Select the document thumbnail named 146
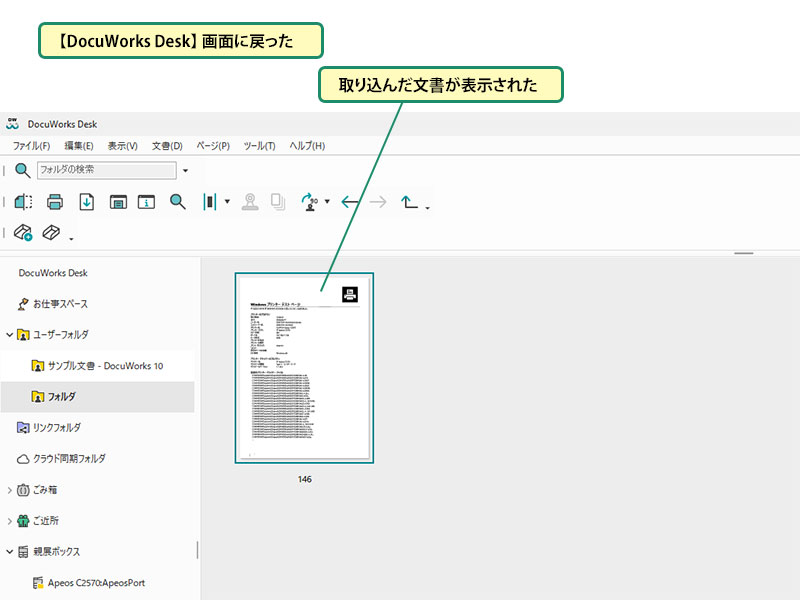The height and width of the screenshot is (600, 800). [305, 368]
